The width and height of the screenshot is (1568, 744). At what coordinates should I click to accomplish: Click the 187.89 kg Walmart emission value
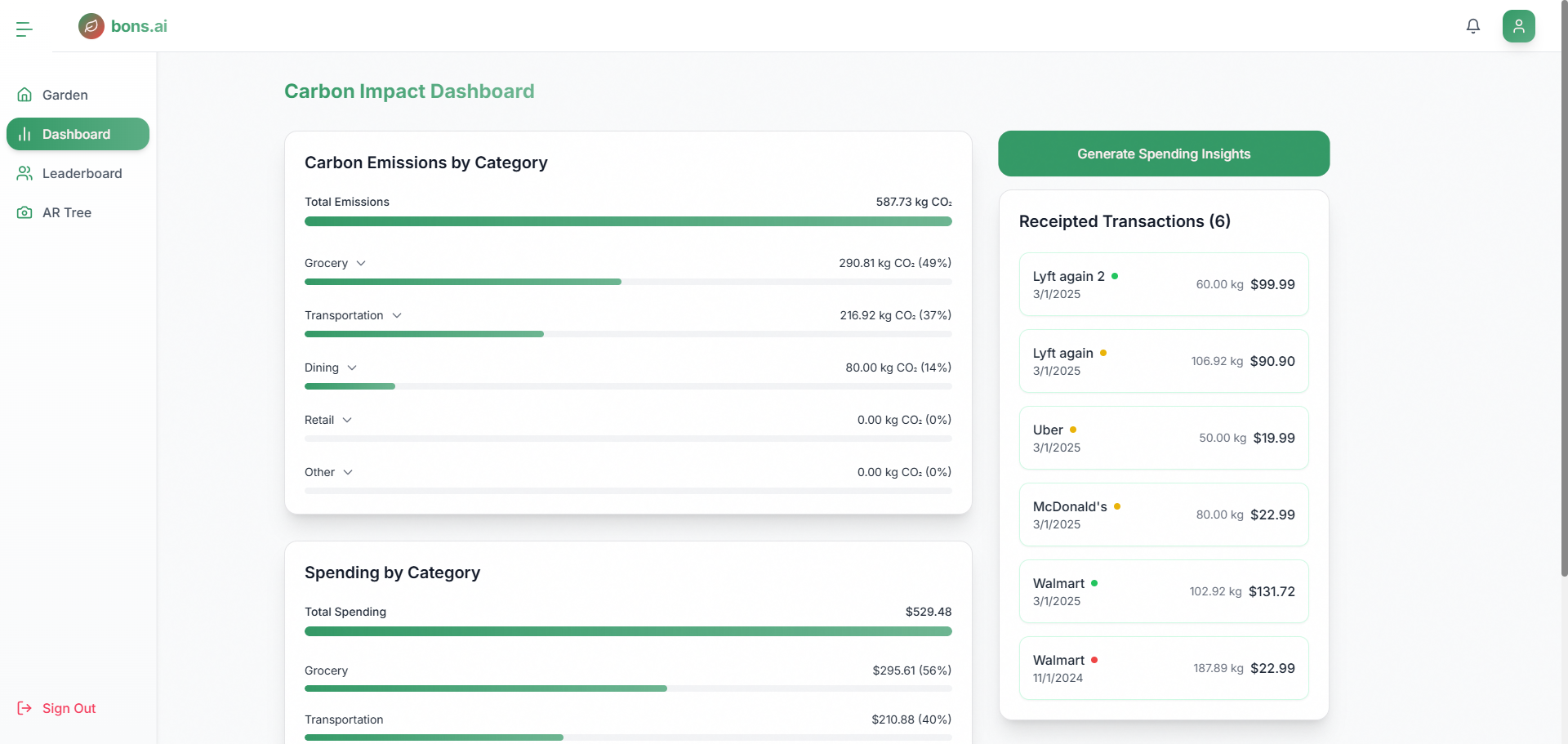1218,668
